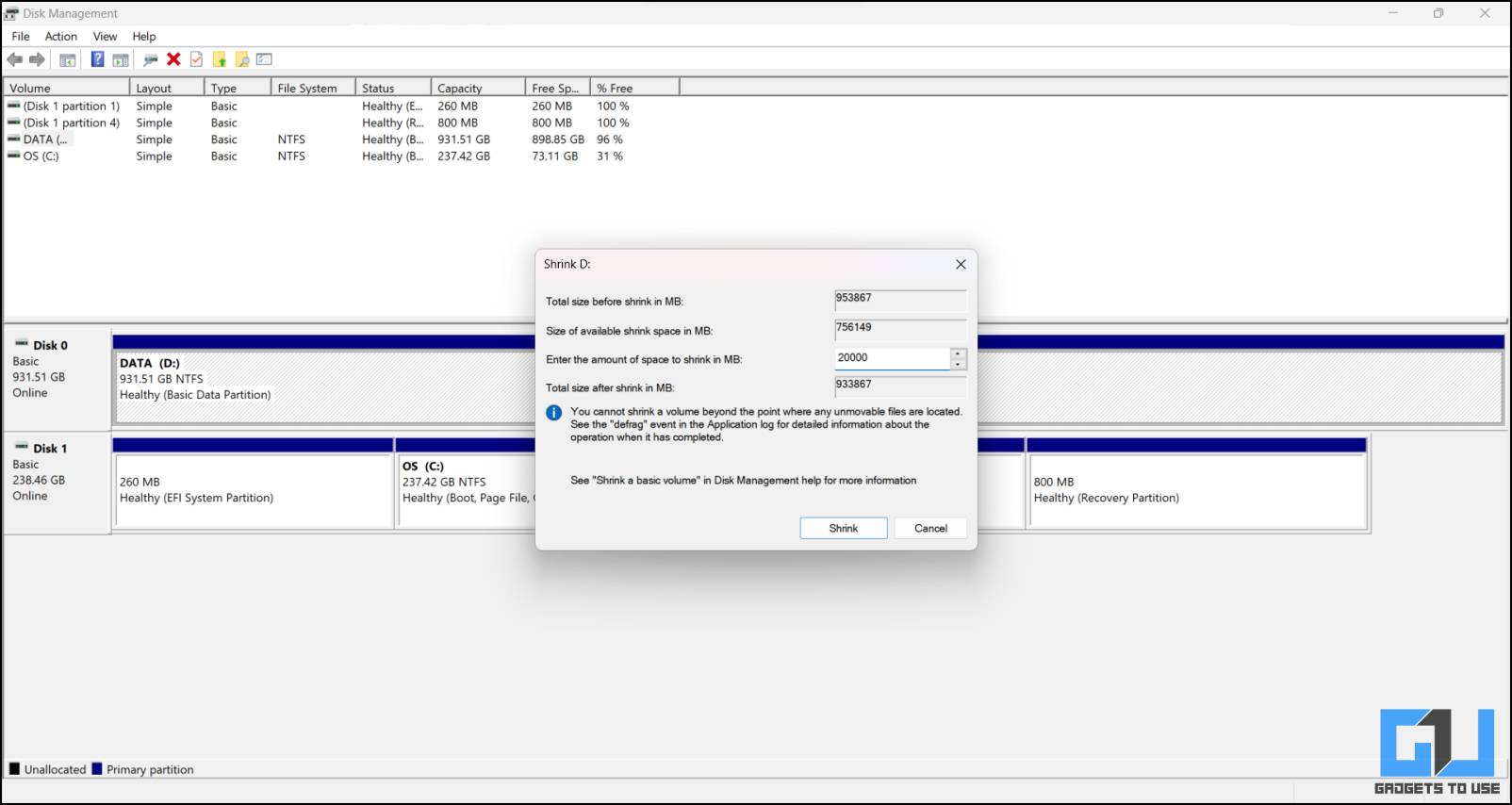1512x805 pixels.
Task: Click the 931.51 GB capacity cell
Action: coord(464,140)
